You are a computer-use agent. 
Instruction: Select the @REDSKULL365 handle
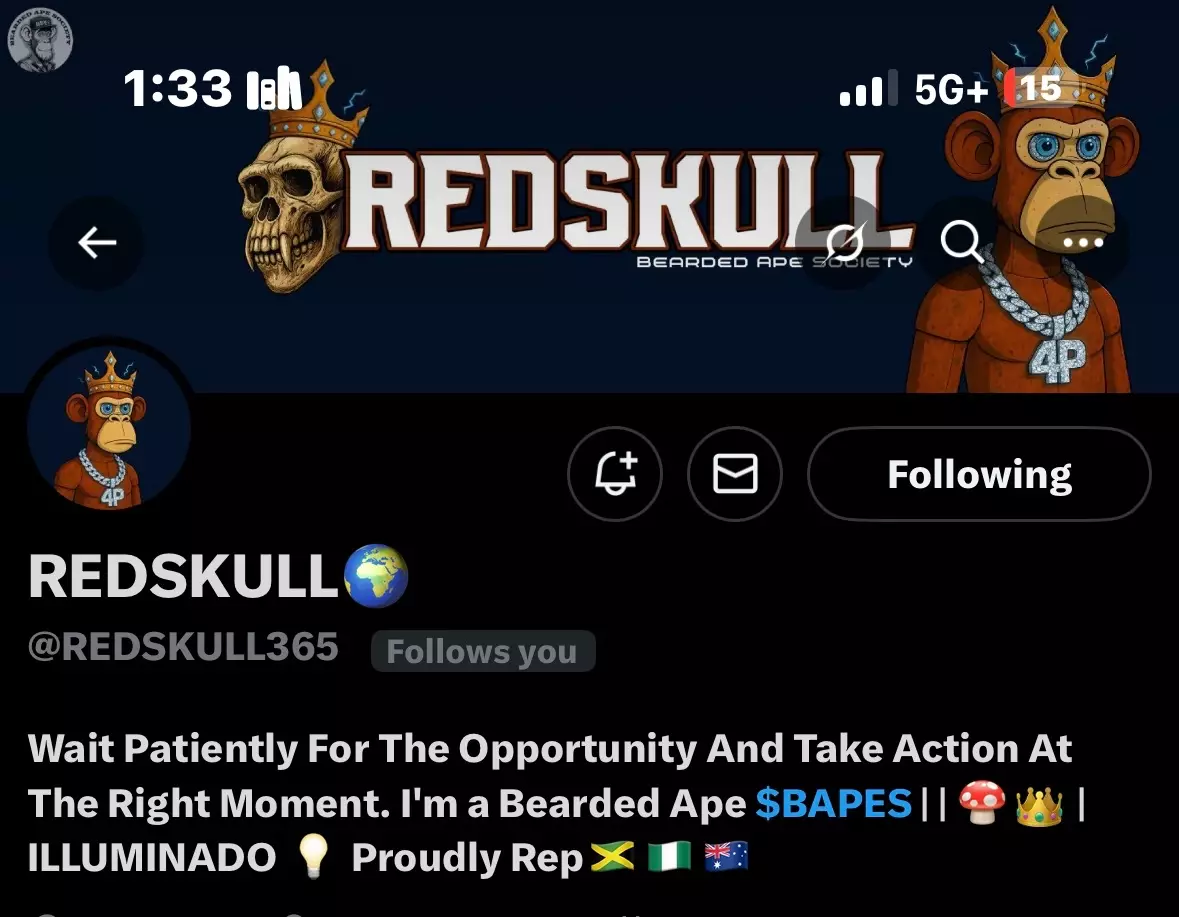(x=183, y=647)
